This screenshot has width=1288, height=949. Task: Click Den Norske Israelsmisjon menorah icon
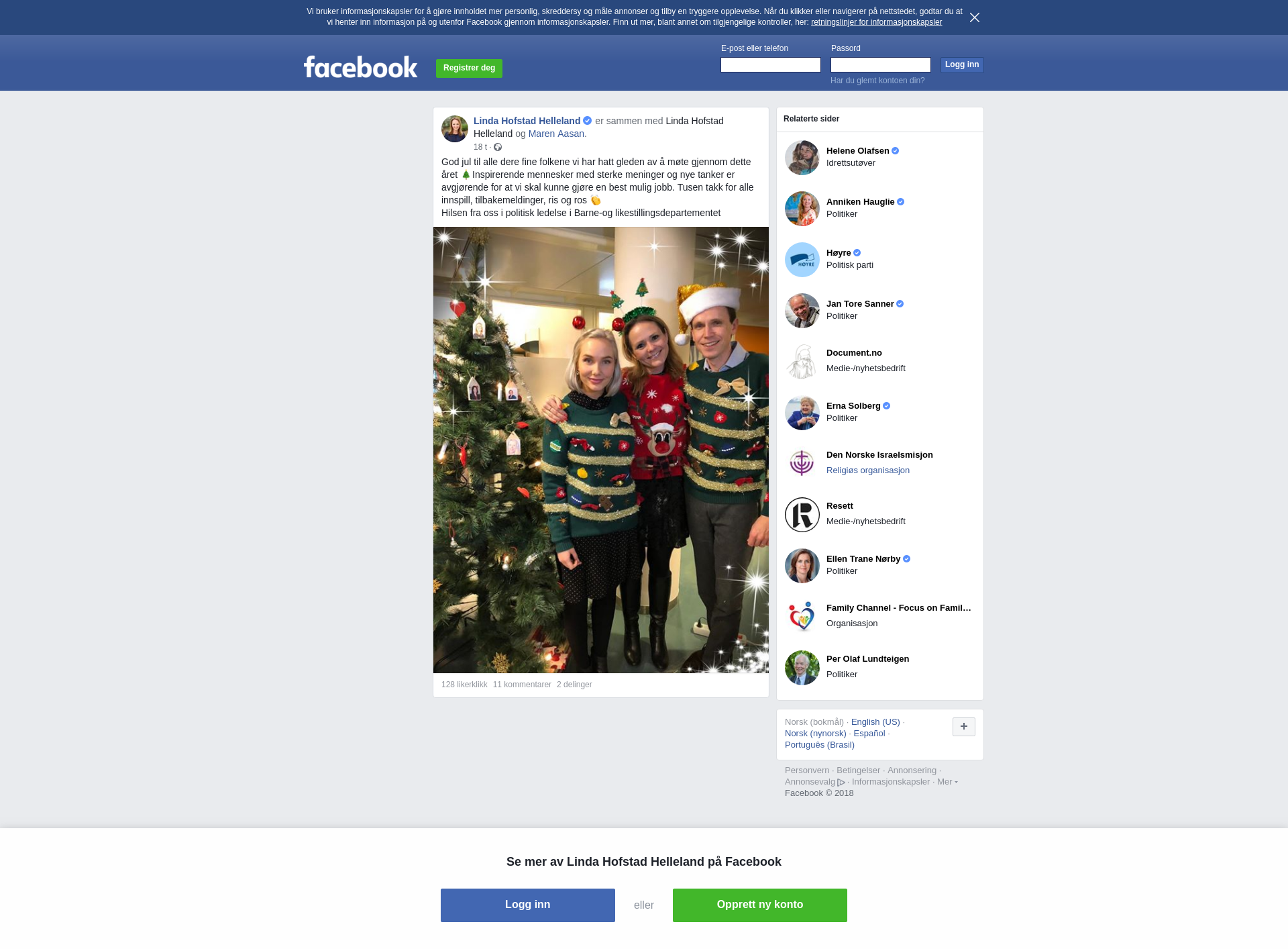[802, 464]
